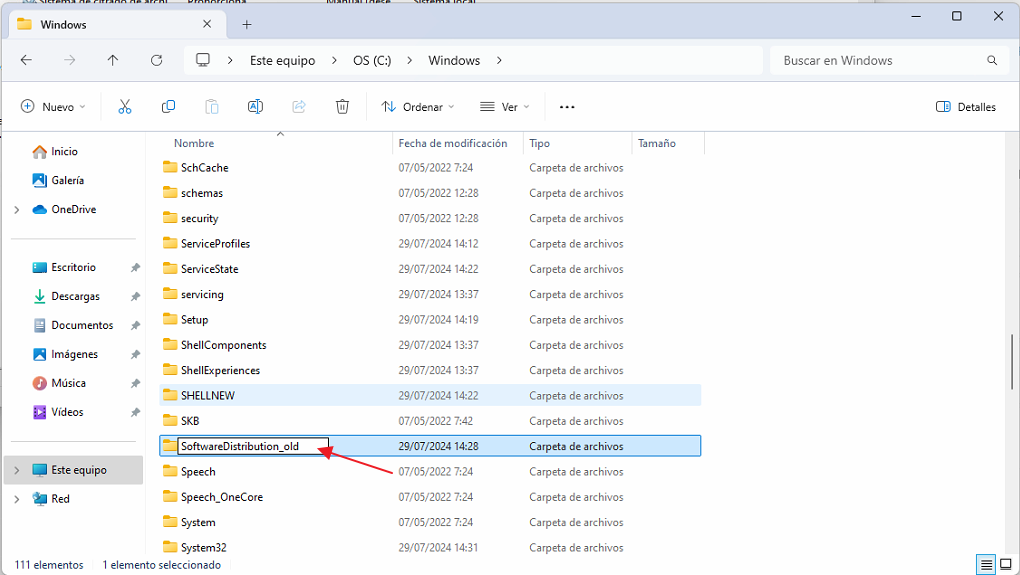Select the SKB folder
Image resolution: width=1020 pixels, height=575 pixels.
point(430,421)
